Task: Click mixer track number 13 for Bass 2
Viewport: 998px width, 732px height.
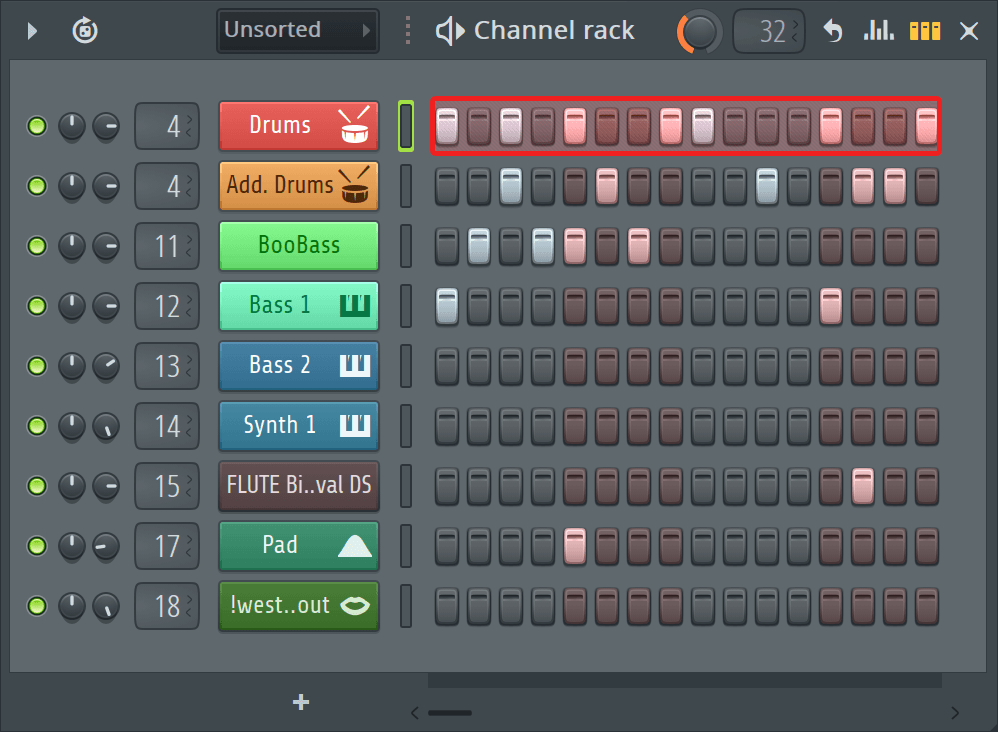Action: pyautogui.click(x=167, y=366)
